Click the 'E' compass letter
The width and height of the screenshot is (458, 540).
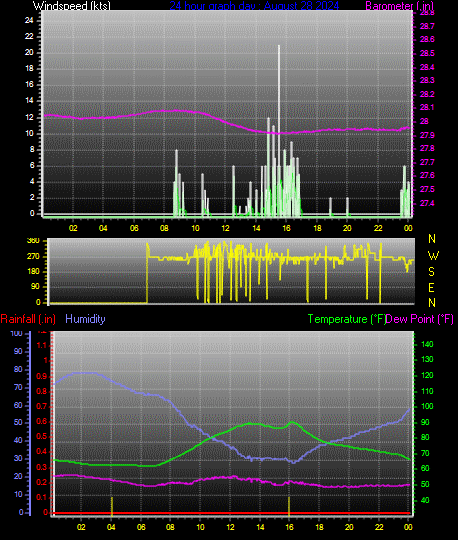tap(431, 288)
